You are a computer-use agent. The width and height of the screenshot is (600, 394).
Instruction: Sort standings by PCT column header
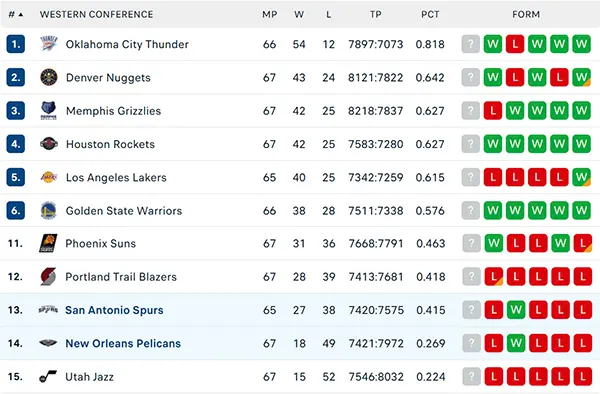(430, 15)
